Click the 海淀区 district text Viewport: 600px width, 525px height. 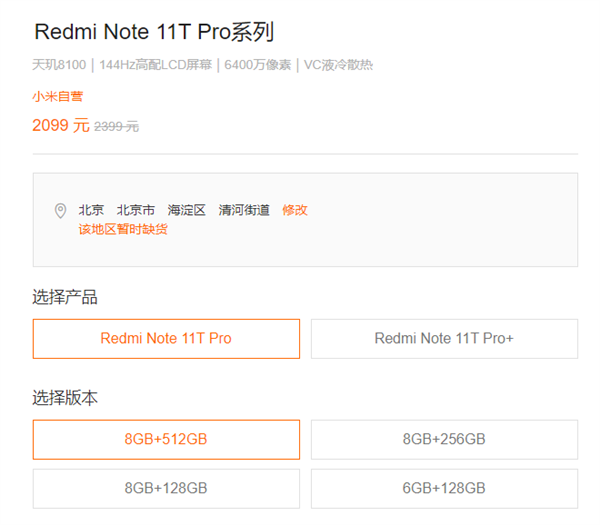(187, 210)
